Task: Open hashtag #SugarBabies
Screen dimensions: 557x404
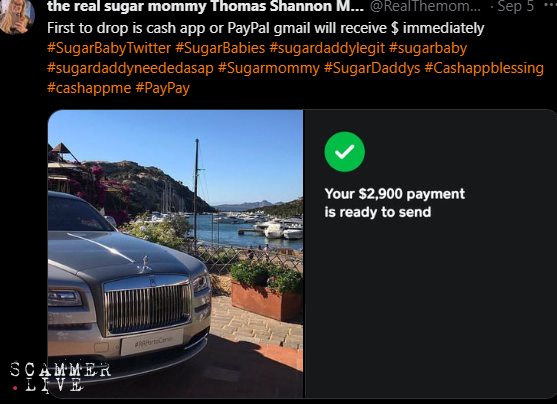Action: coord(220,48)
